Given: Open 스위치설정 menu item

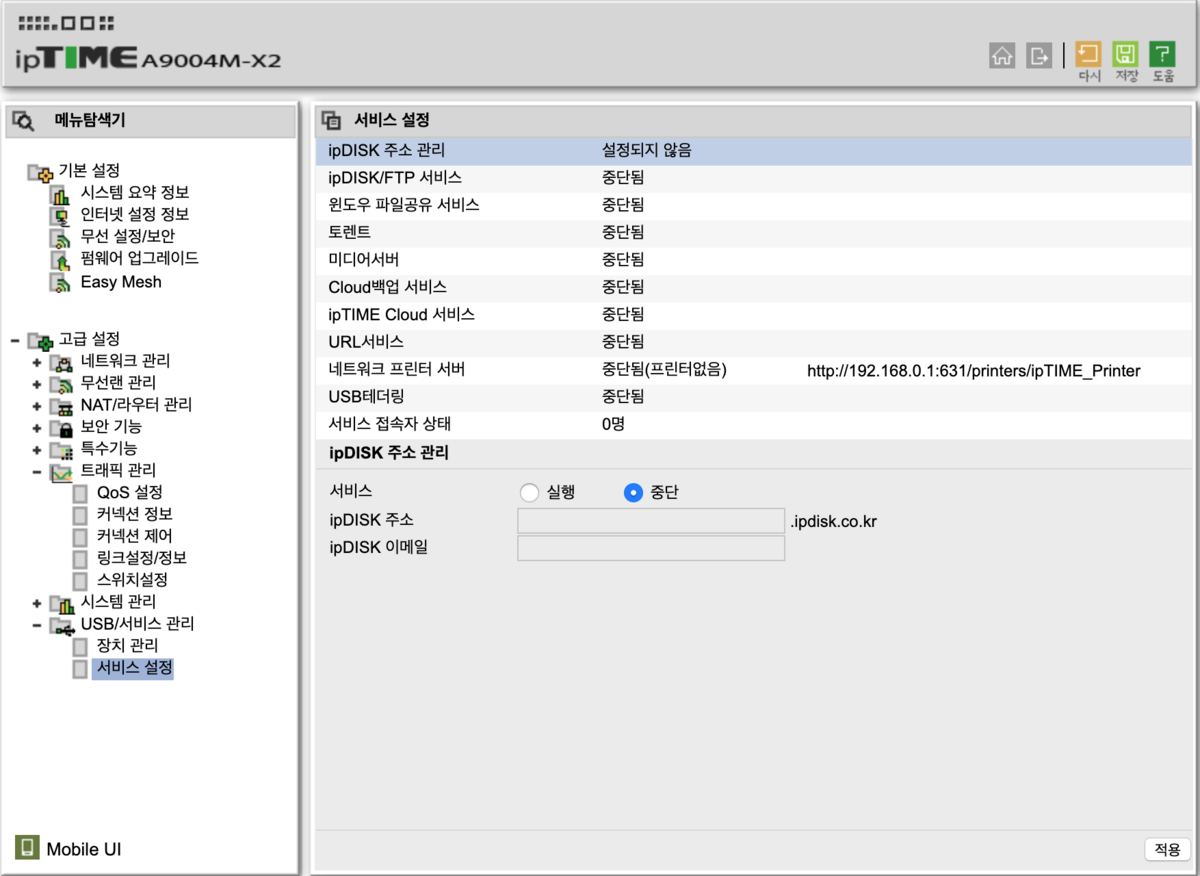Looking at the screenshot, I should [x=131, y=580].
